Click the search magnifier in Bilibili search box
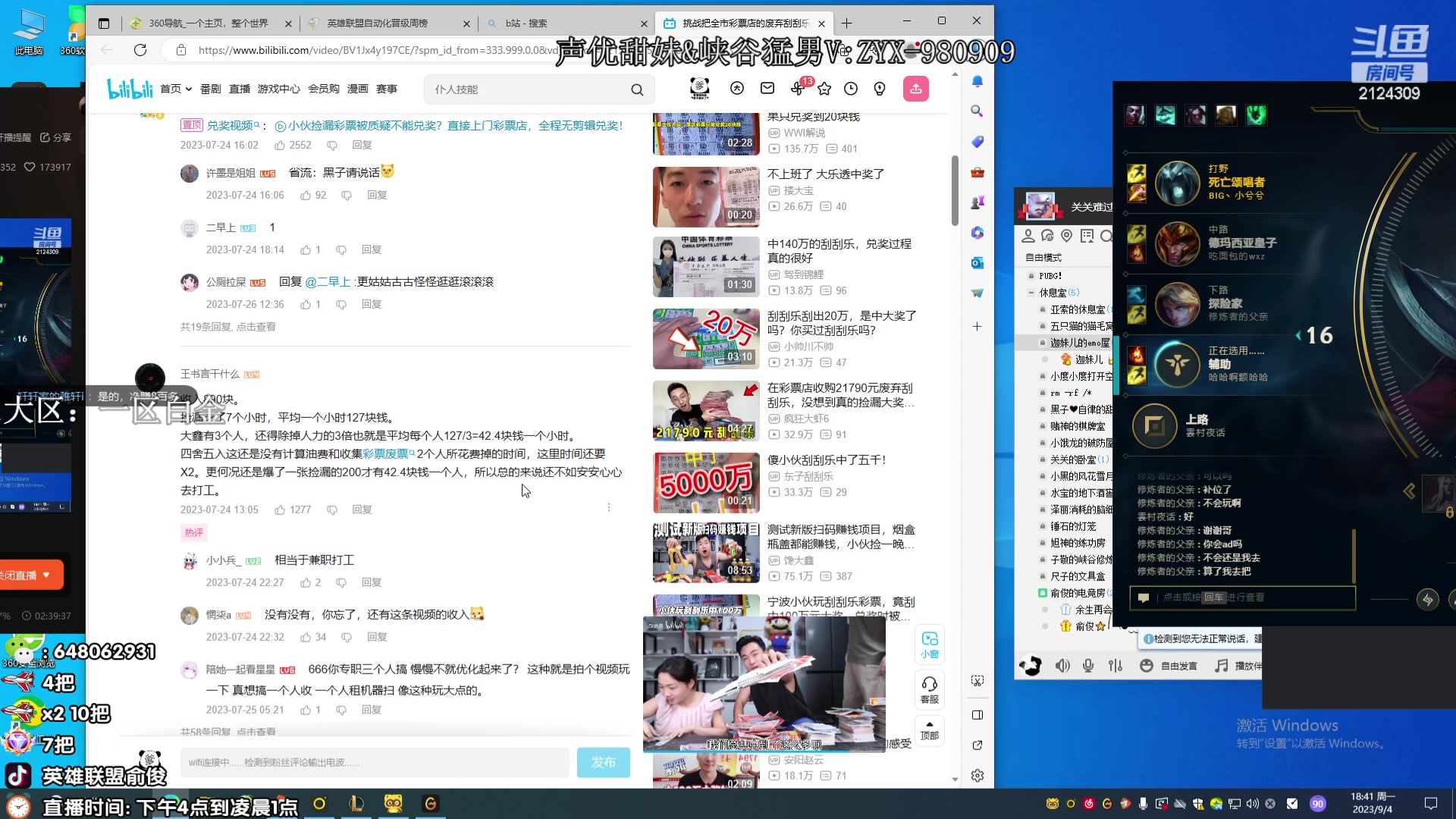Image resolution: width=1456 pixels, height=819 pixels. pyautogui.click(x=637, y=89)
